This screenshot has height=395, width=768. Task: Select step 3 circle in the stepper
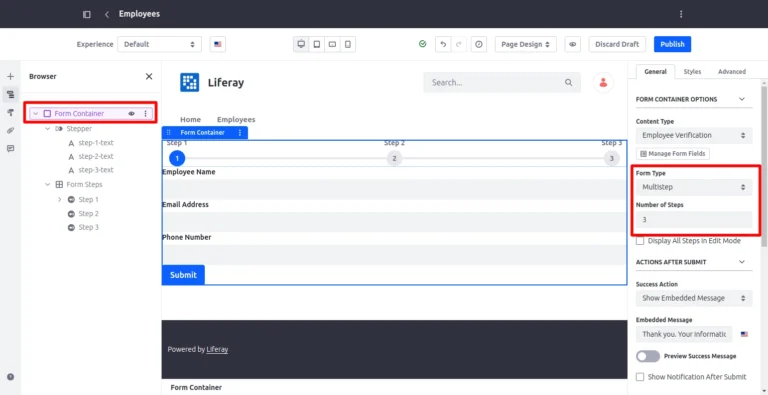point(611,158)
